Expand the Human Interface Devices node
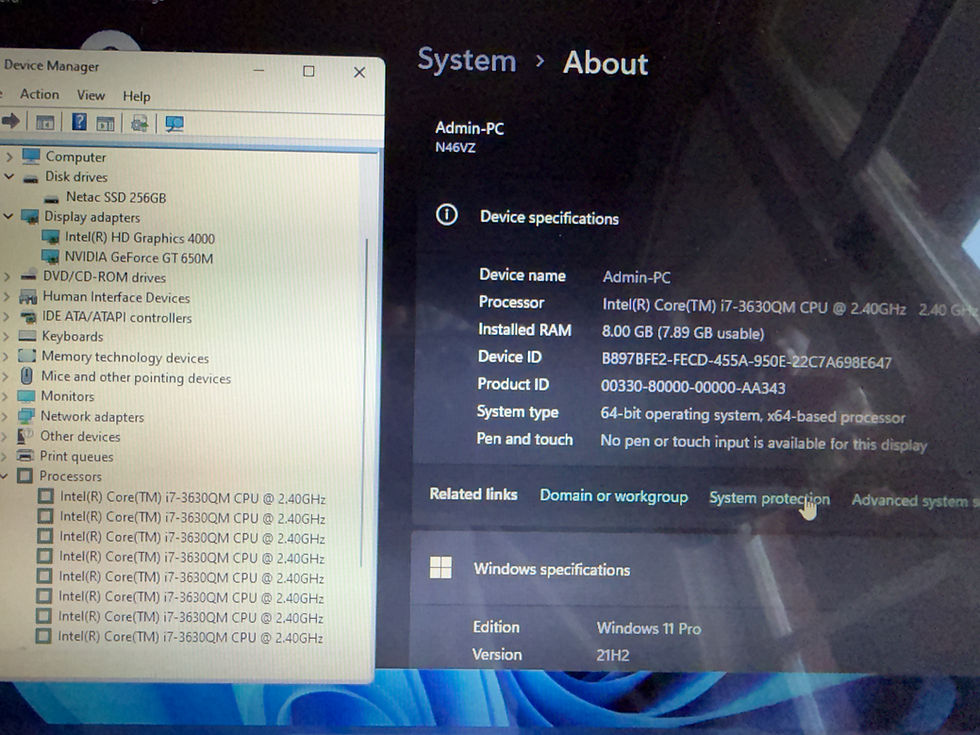 click(x=6, y=296)
